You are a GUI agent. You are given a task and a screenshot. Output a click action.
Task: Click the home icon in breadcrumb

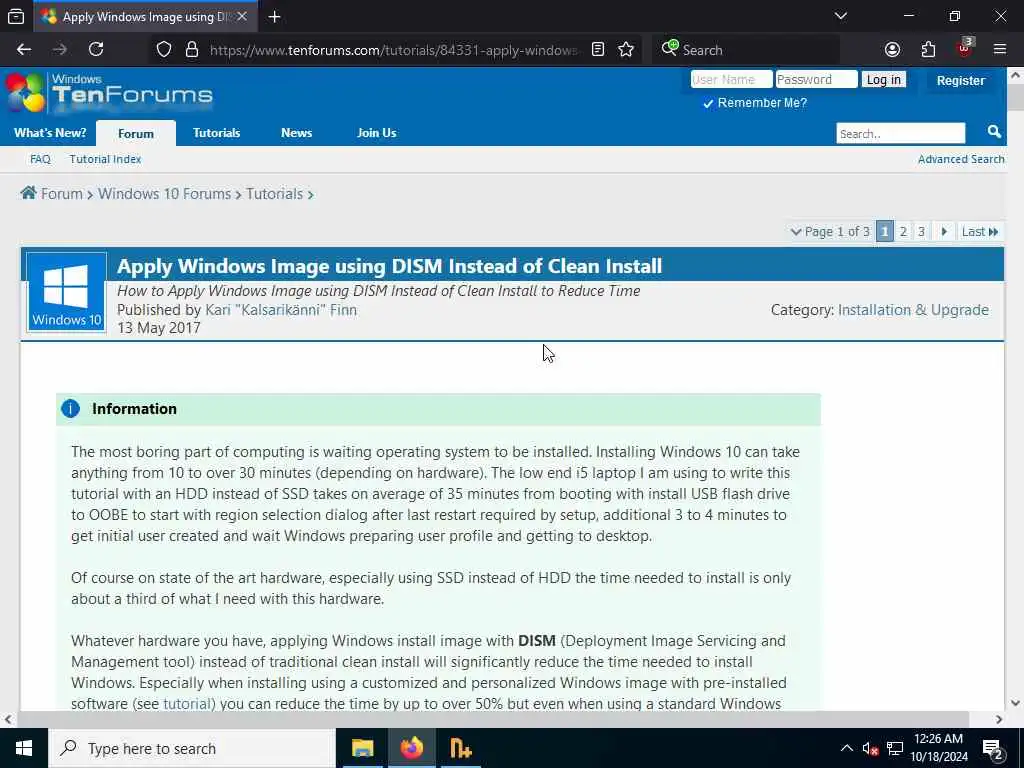tap(29, 193)
